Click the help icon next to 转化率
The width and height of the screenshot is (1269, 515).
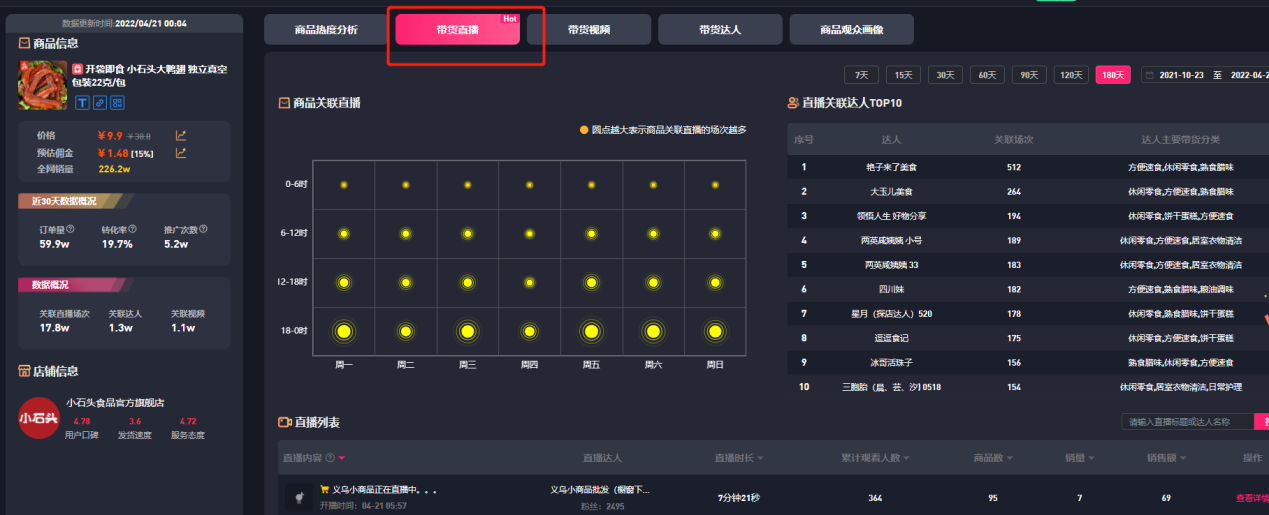coord(133,230)
